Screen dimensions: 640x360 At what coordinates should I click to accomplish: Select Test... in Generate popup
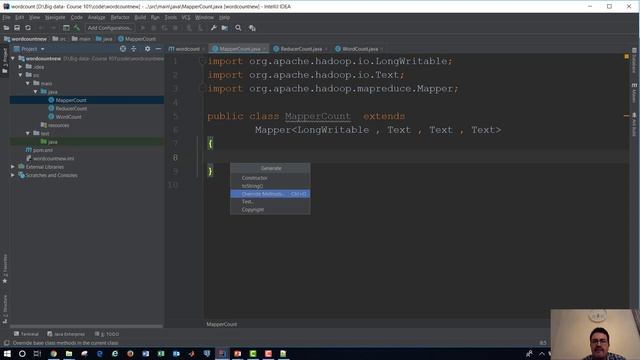pos(270,202)
